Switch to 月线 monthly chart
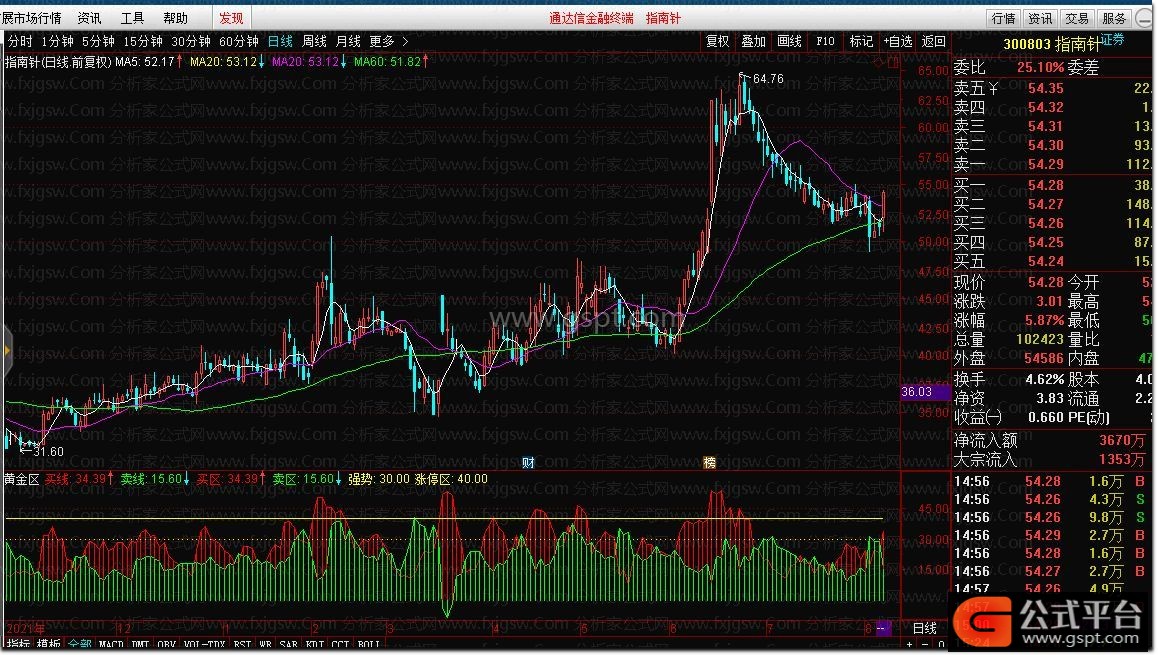The width and height of the screenshot is (1158, 655). point(348,41)
